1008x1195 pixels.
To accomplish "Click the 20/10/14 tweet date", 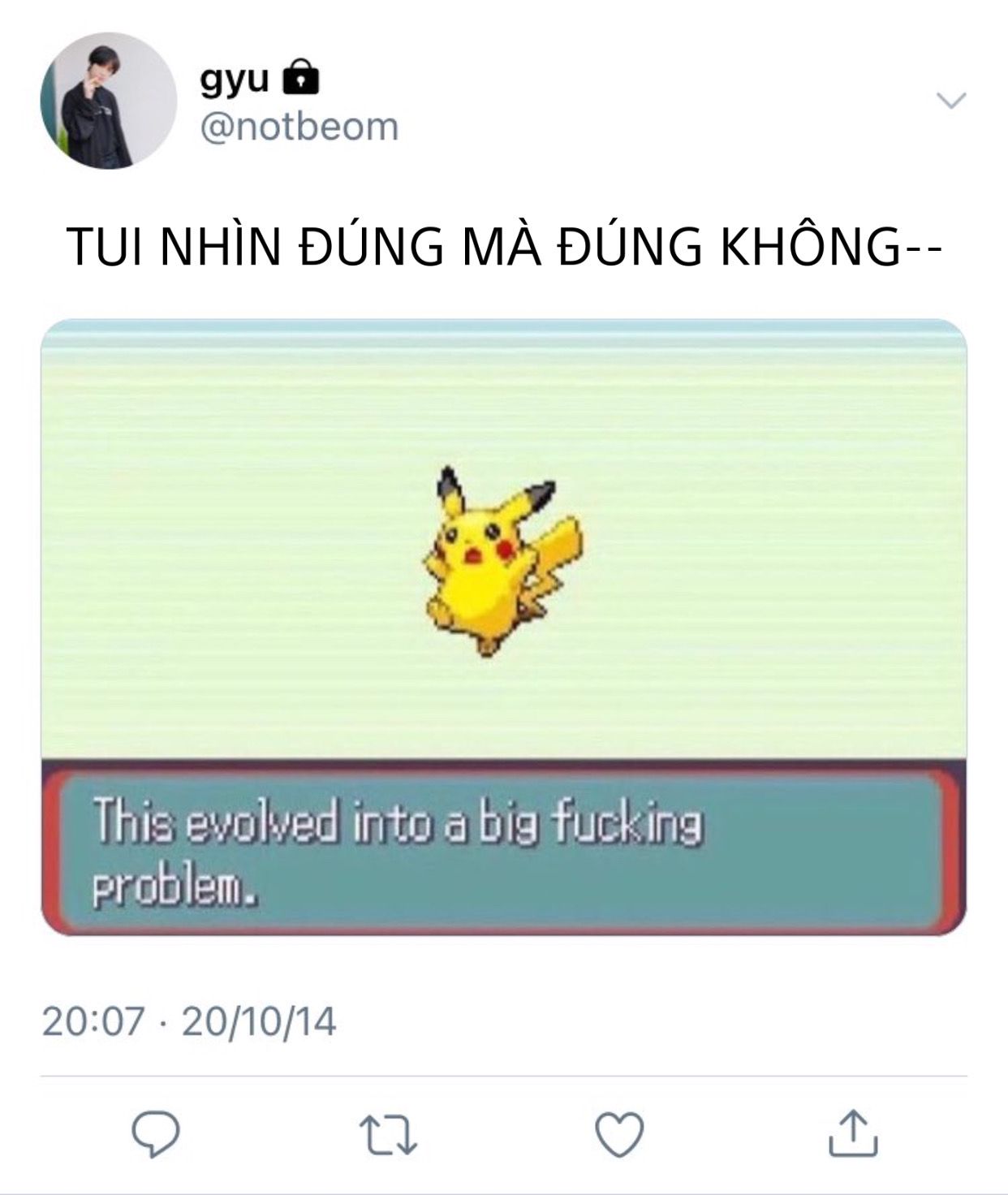I will (258, 1021).
